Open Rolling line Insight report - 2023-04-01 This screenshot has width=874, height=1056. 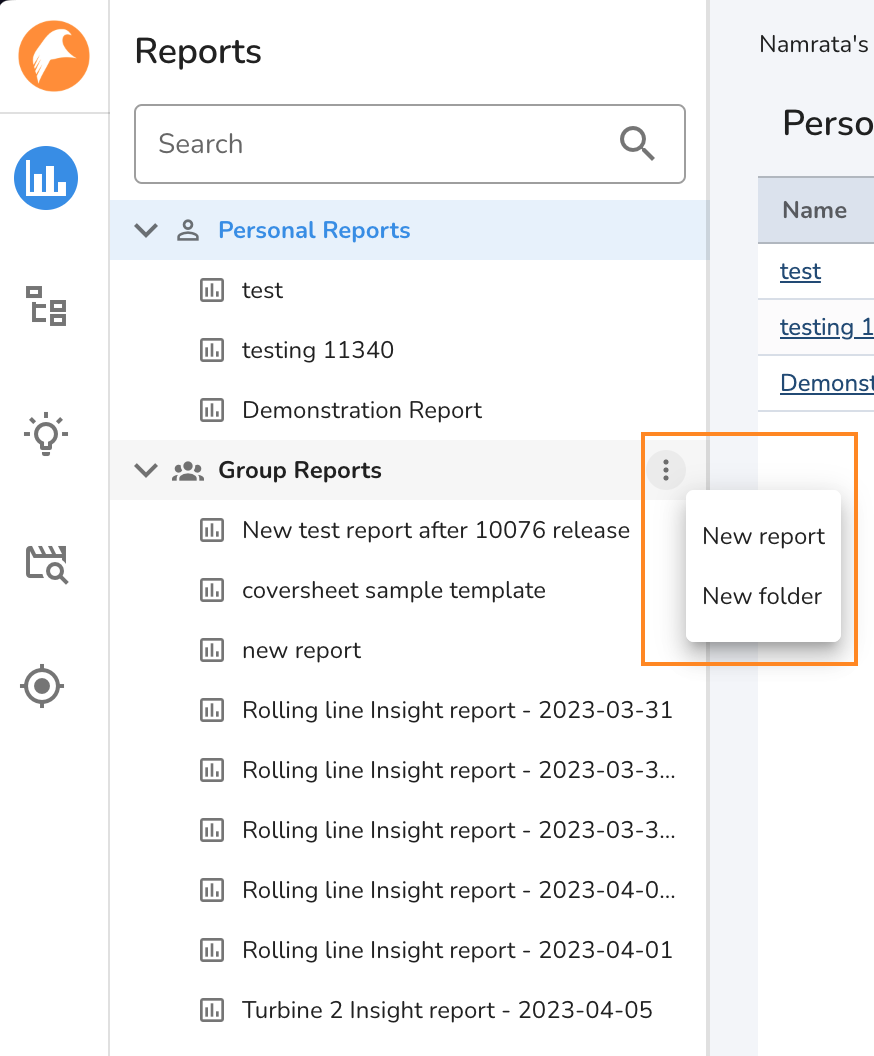point(457,950)
